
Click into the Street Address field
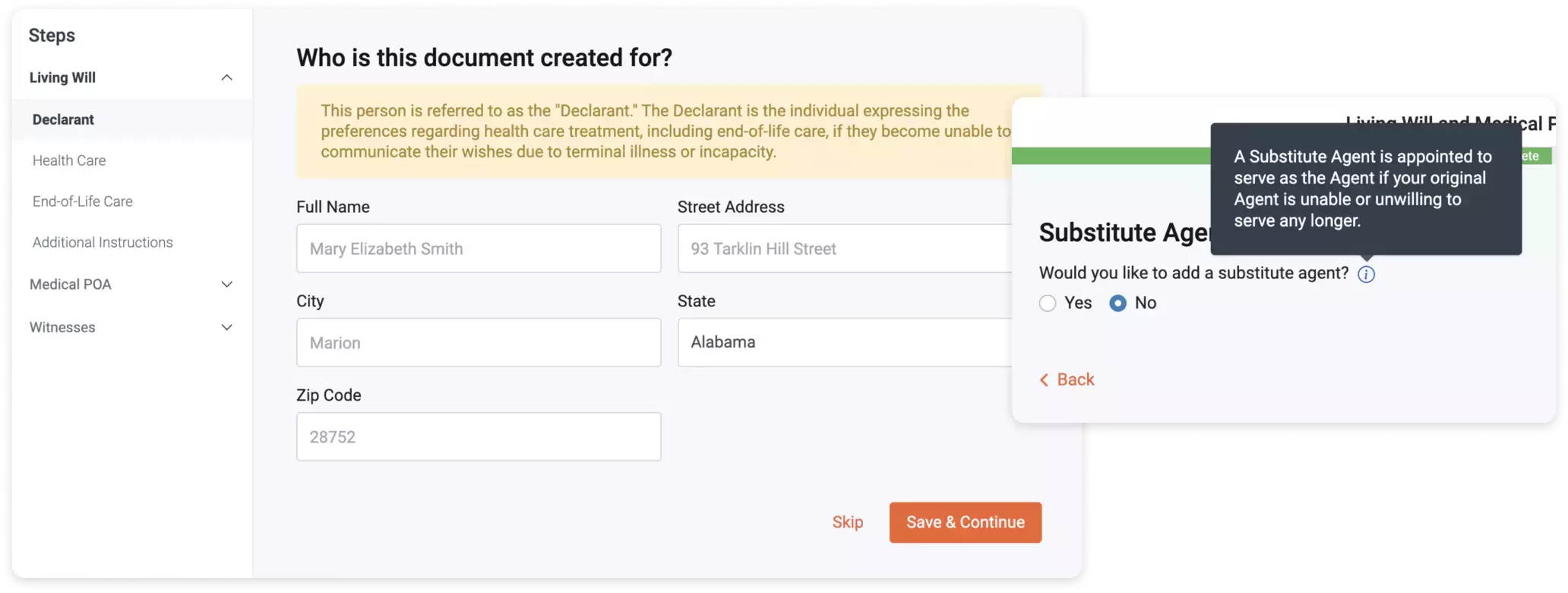pyautogui.click(x=843, y=249)
